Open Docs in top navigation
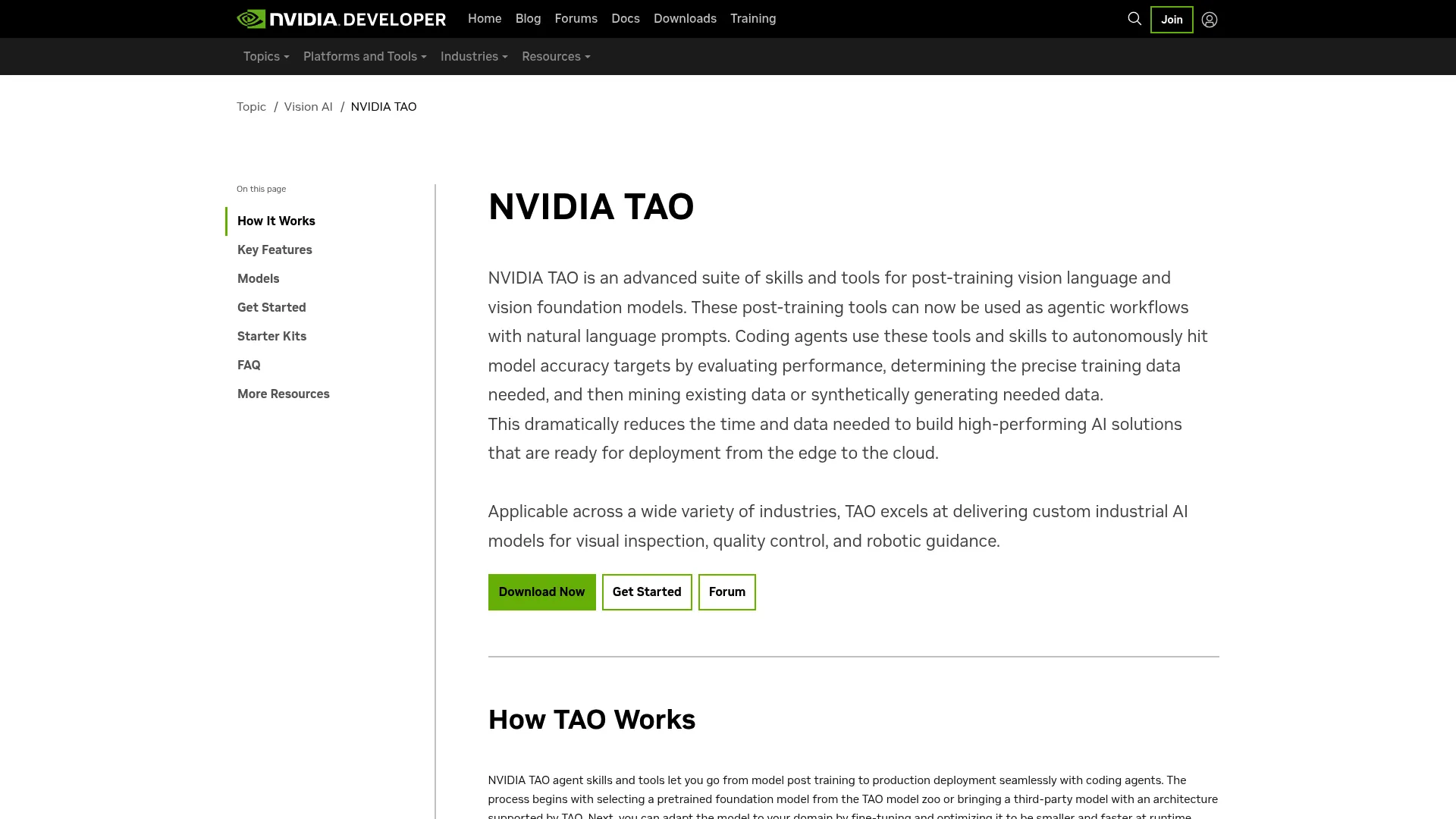Screen dimensions: 1456x819 pos(626,19)
